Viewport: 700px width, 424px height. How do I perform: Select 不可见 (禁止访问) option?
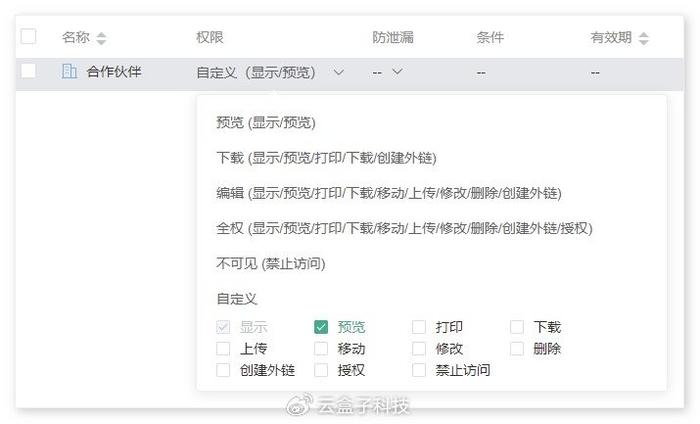point(271,264)
